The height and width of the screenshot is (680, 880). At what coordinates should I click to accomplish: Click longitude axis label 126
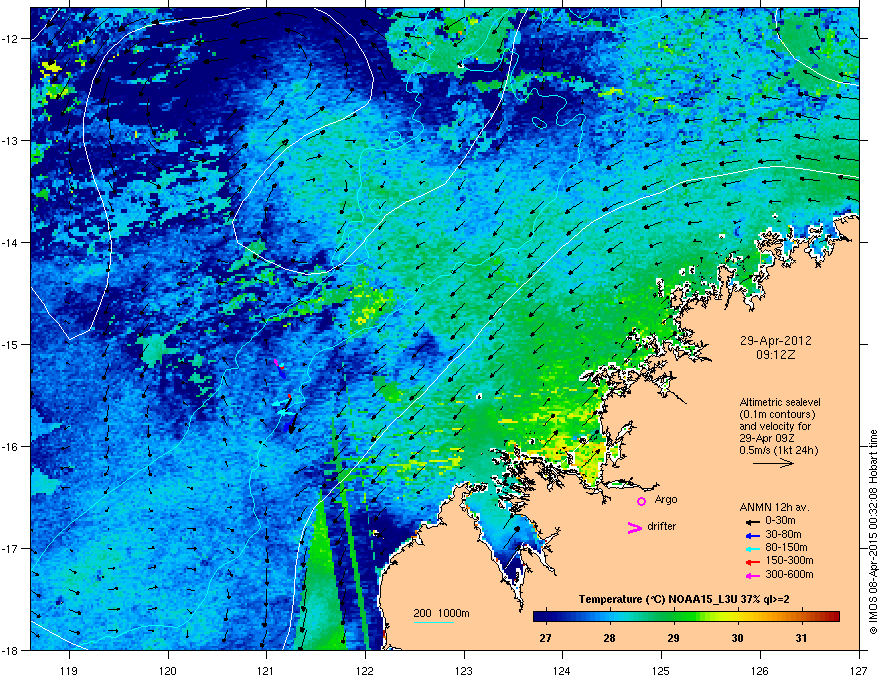click(760, 670)
